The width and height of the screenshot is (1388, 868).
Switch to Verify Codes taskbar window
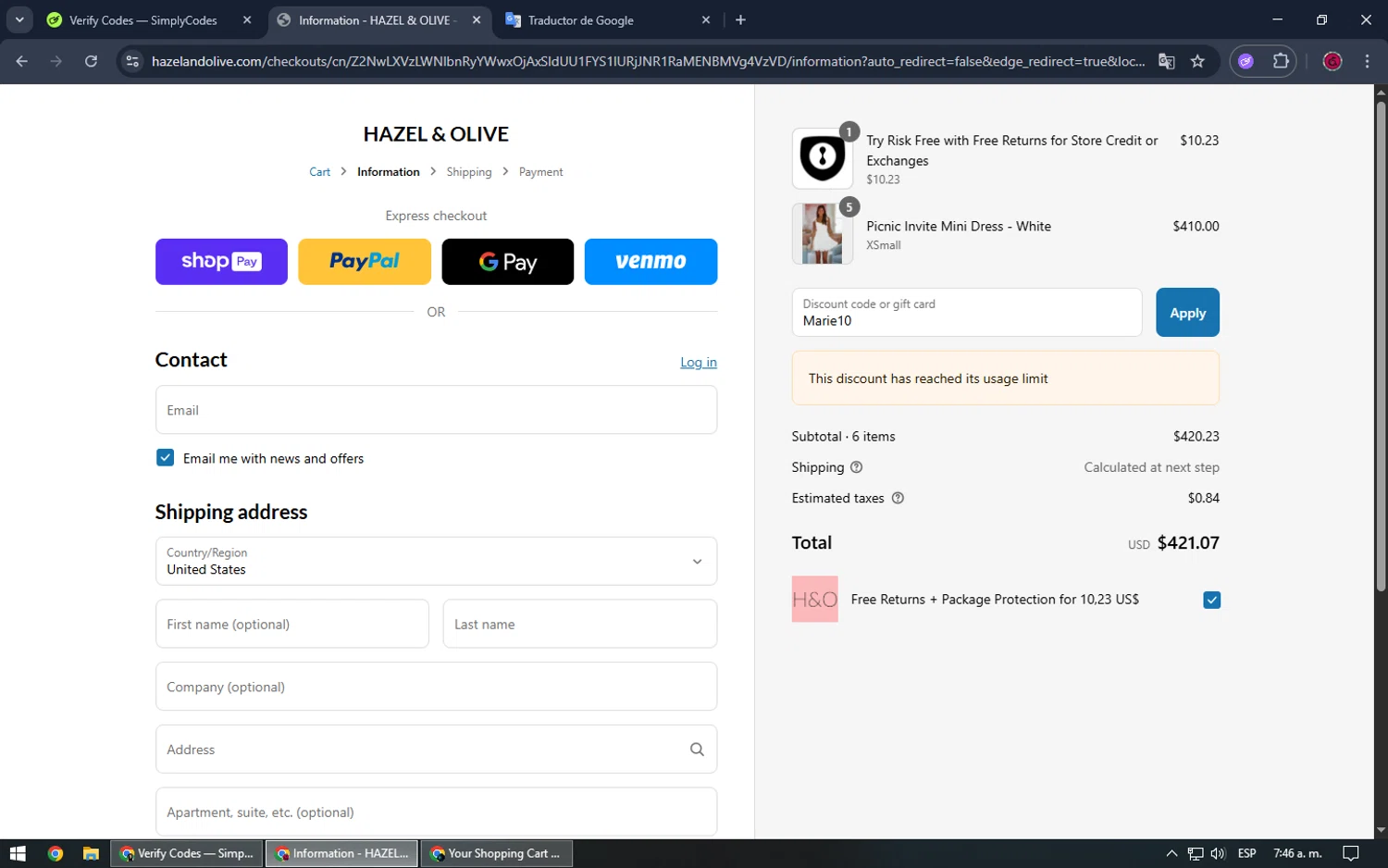[x=187, y=853]
